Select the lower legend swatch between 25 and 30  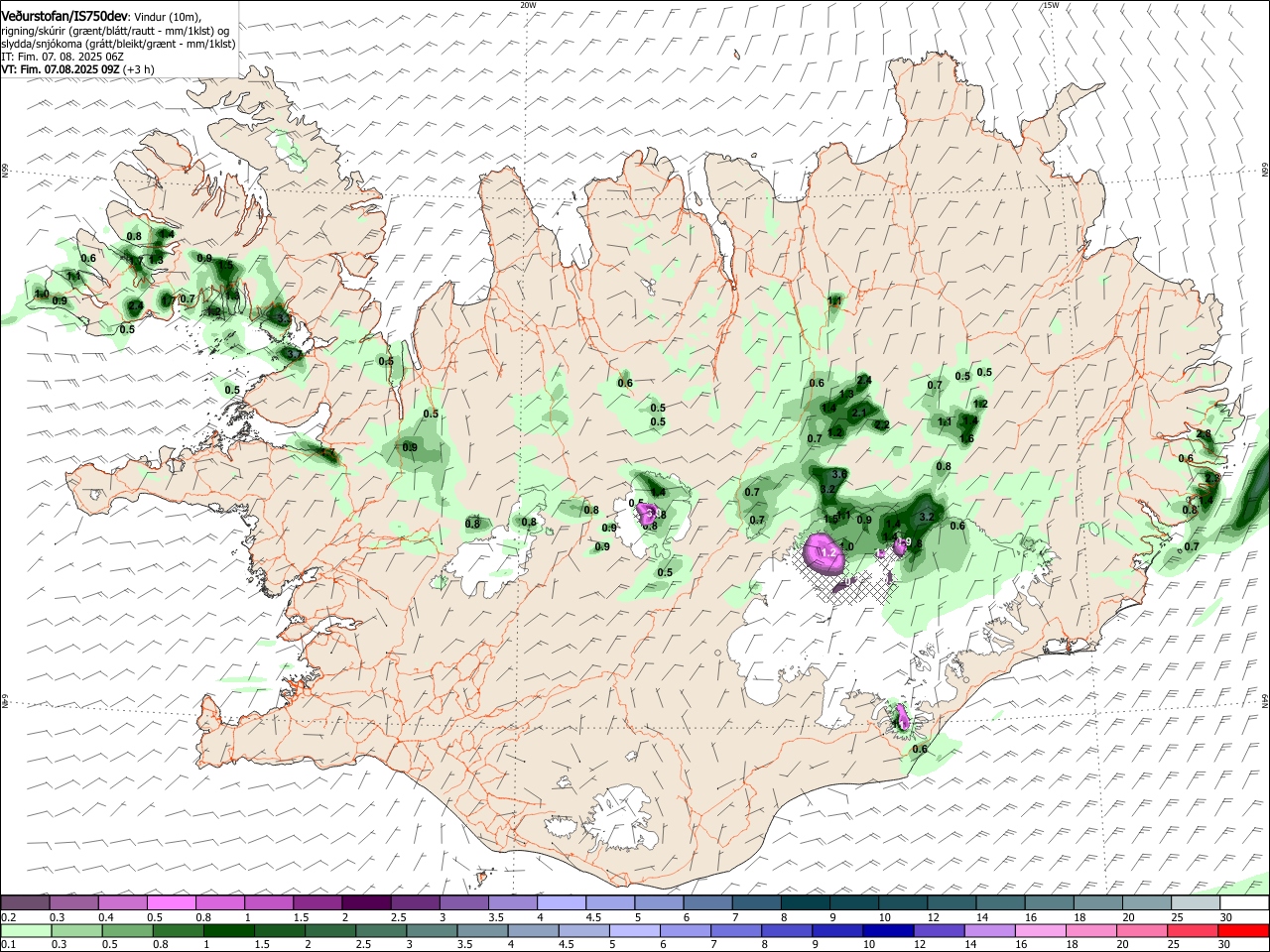(1191, 930)
